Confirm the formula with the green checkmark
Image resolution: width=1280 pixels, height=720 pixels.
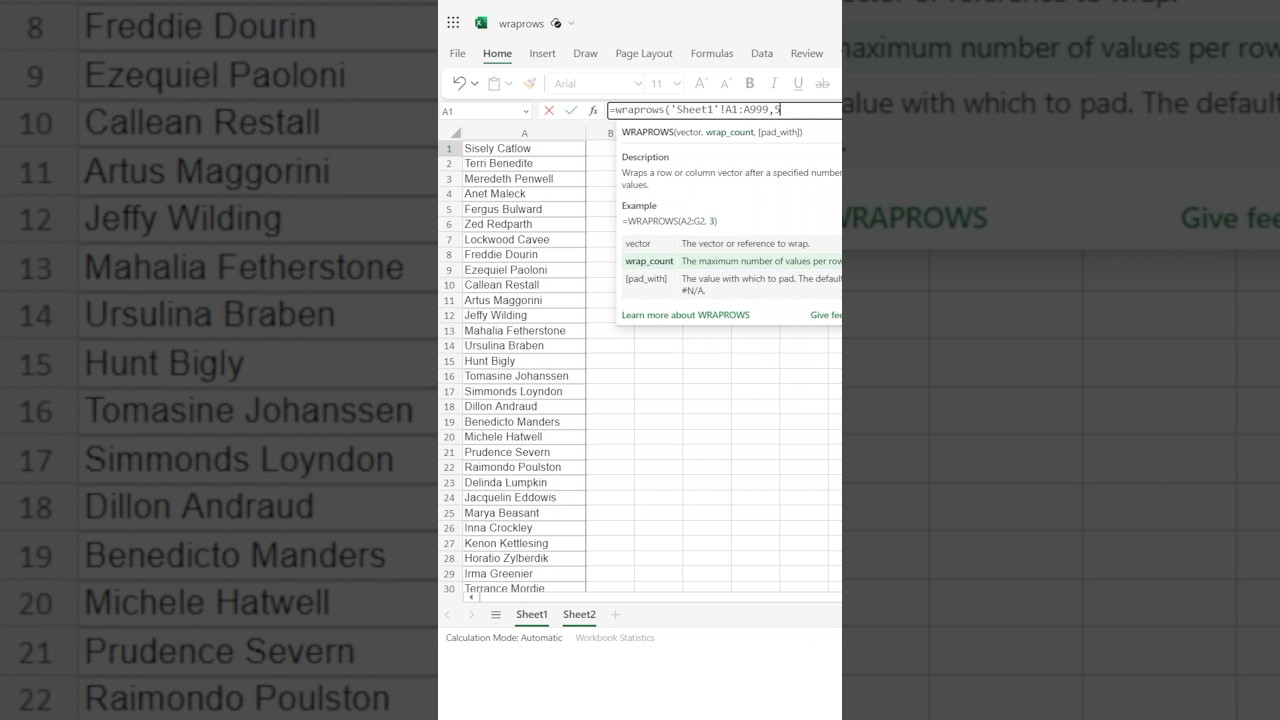[x=571, y=111]
